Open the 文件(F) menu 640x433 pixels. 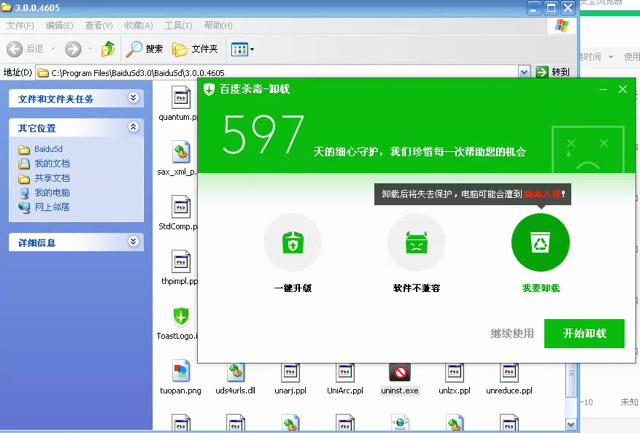point(20,26)
